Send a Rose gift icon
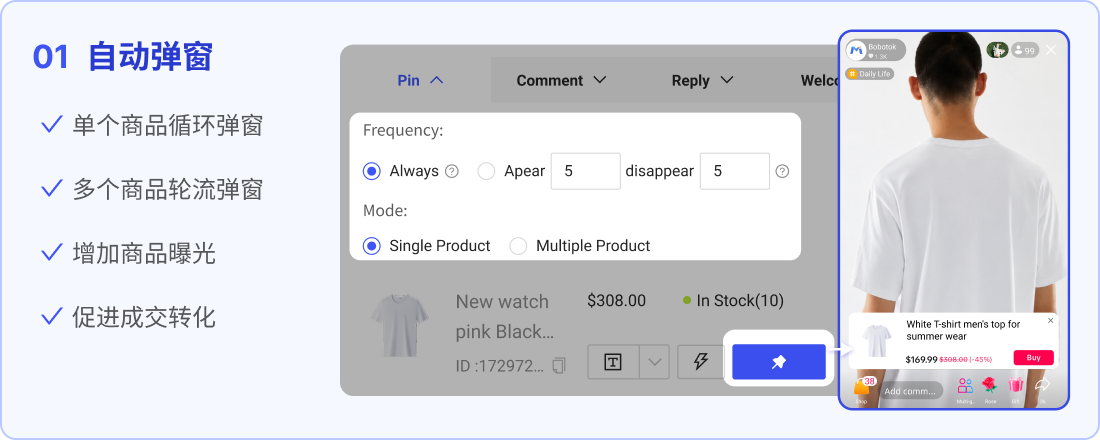Image resolution: width=1100 pixels, height=440 pixels. [990, 386]
